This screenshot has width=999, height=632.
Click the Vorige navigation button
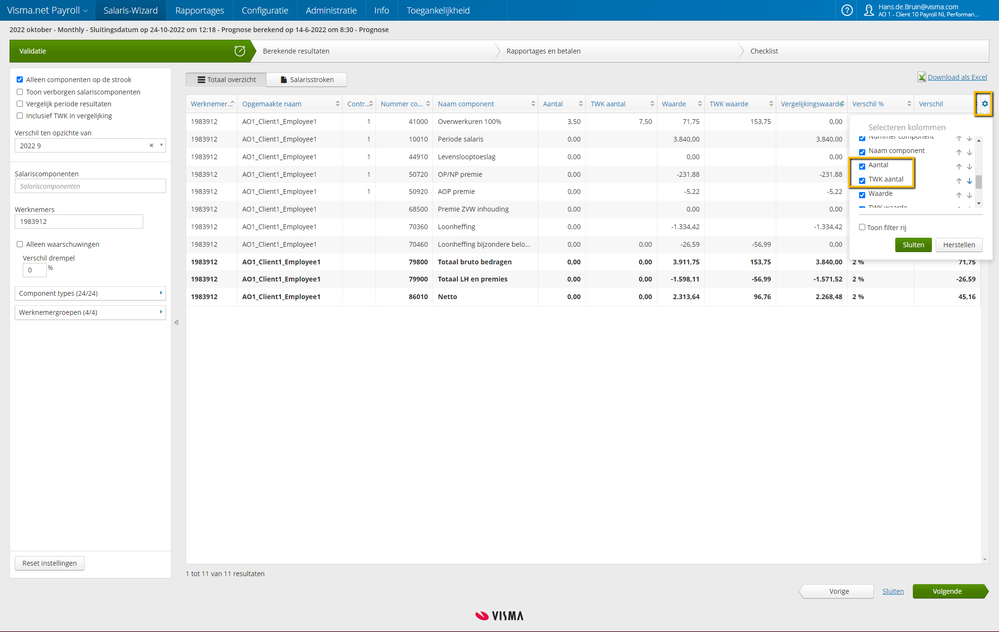coord(838,591)
